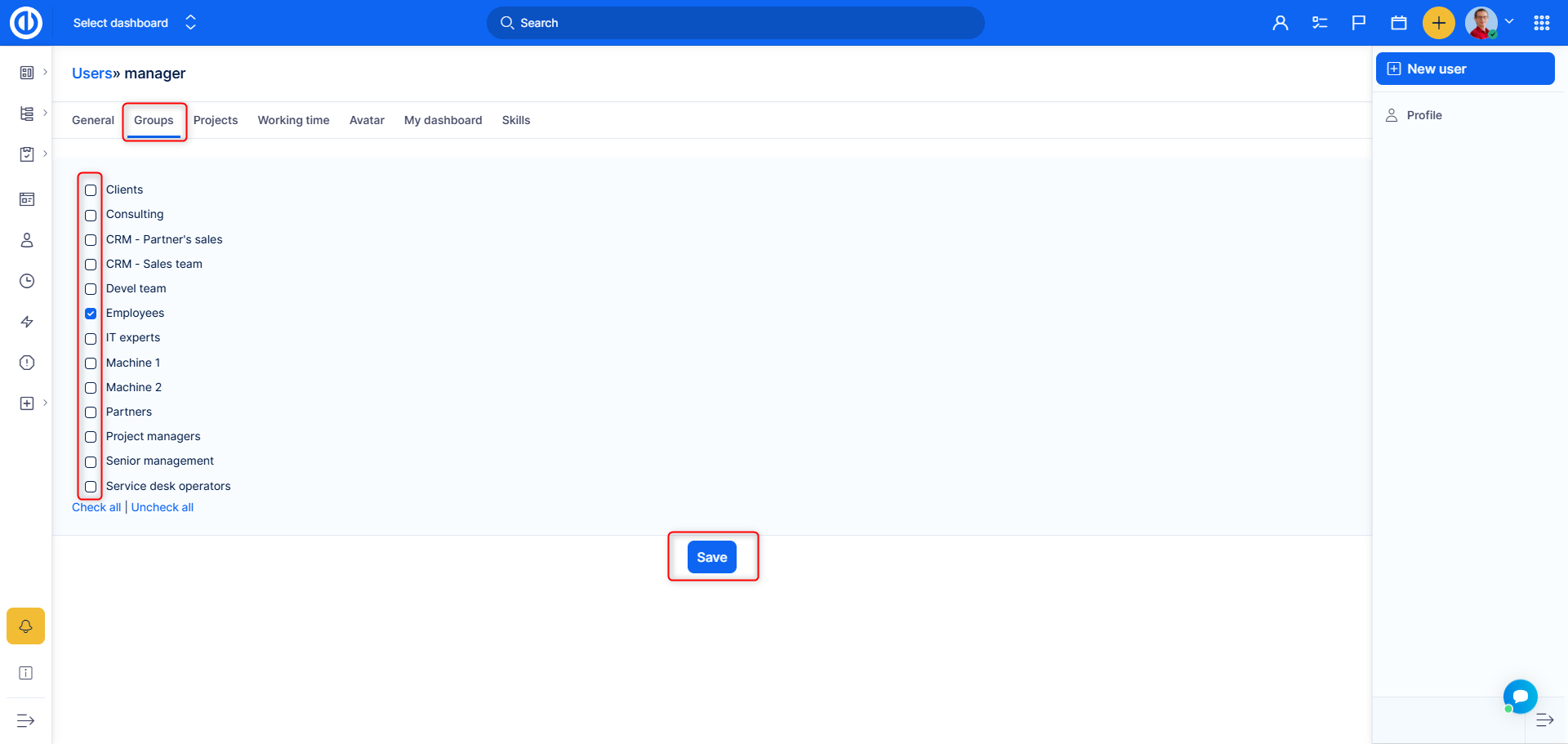
Task: Click the lightning bolt sidebar icon
Action: tap(27, 322)
